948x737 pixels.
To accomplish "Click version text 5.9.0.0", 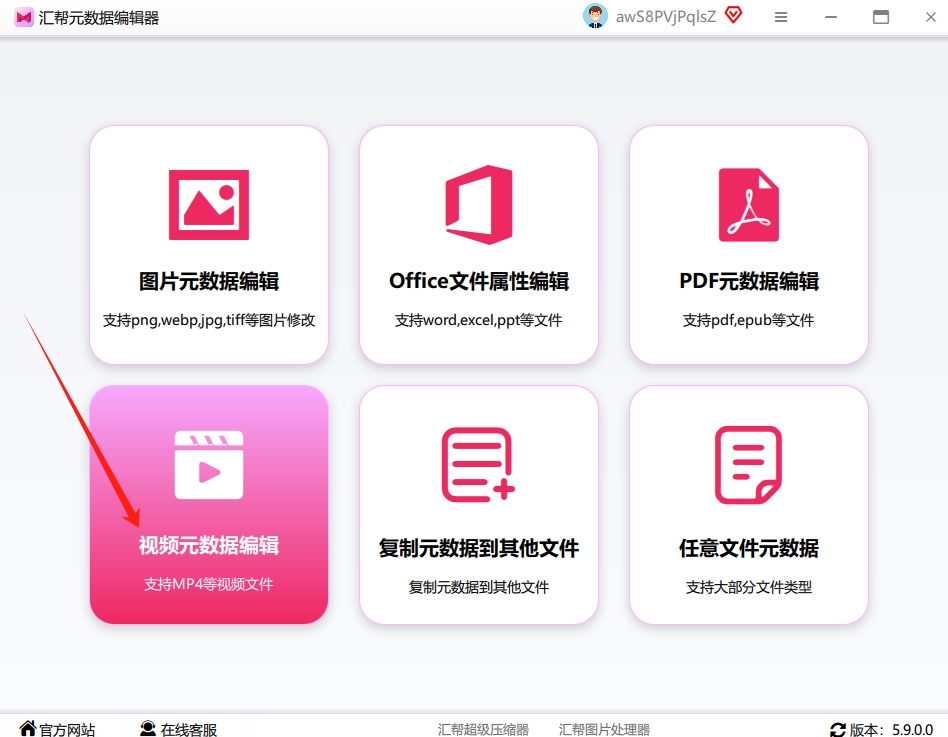I will tap(912, 730).
